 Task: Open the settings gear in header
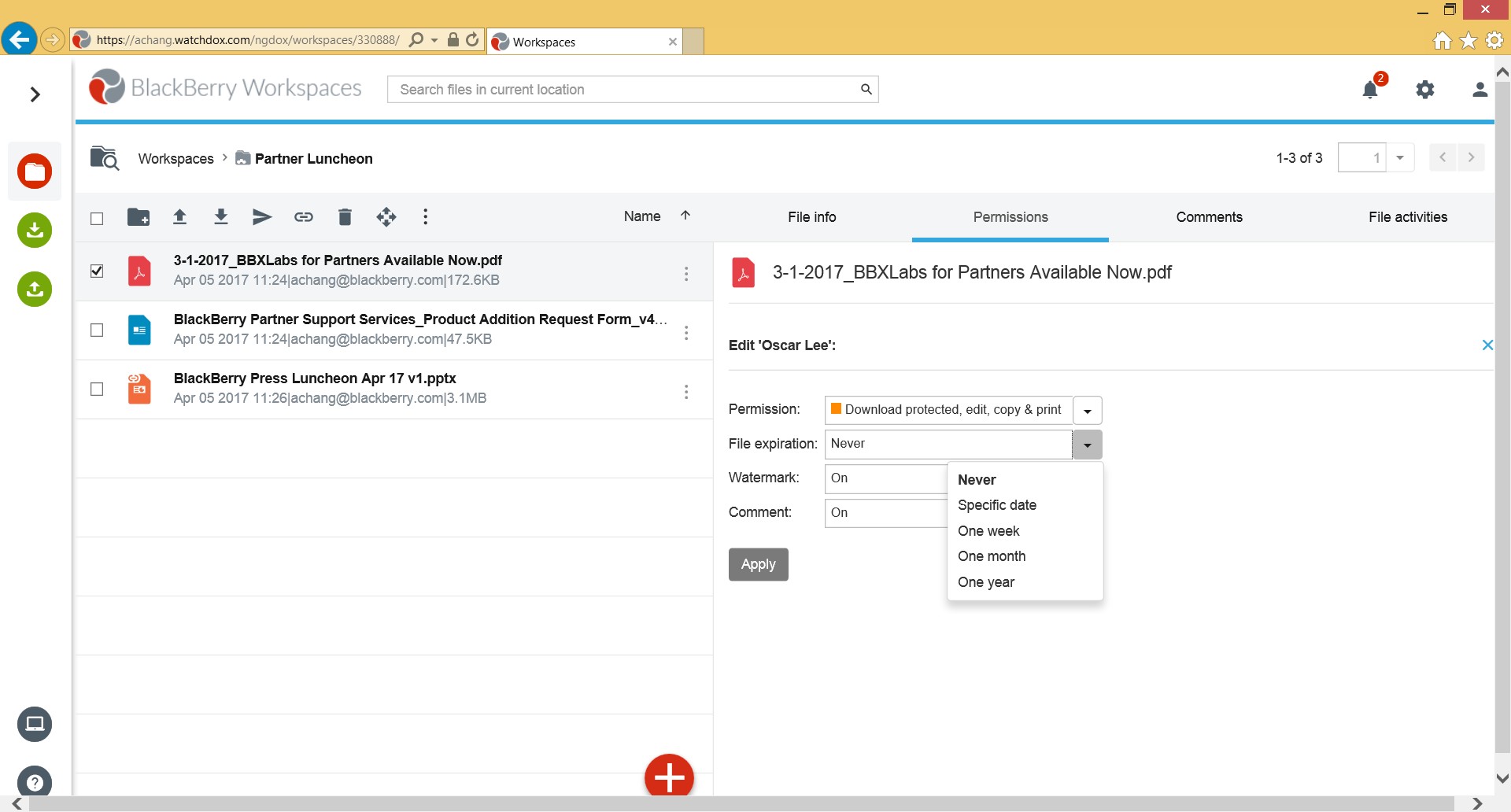[x=1425, y=90]
